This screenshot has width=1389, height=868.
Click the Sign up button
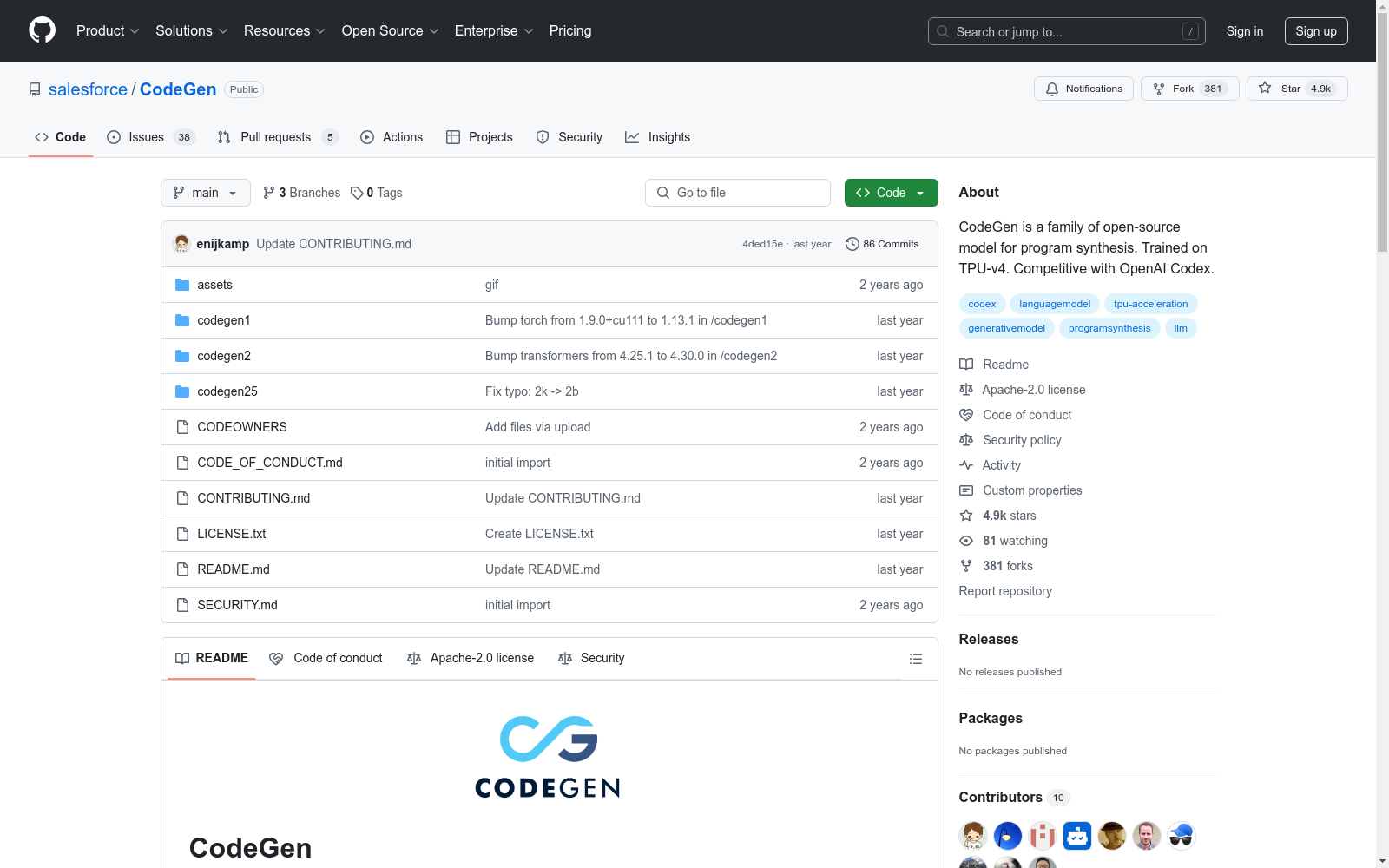click(1316, 31)
